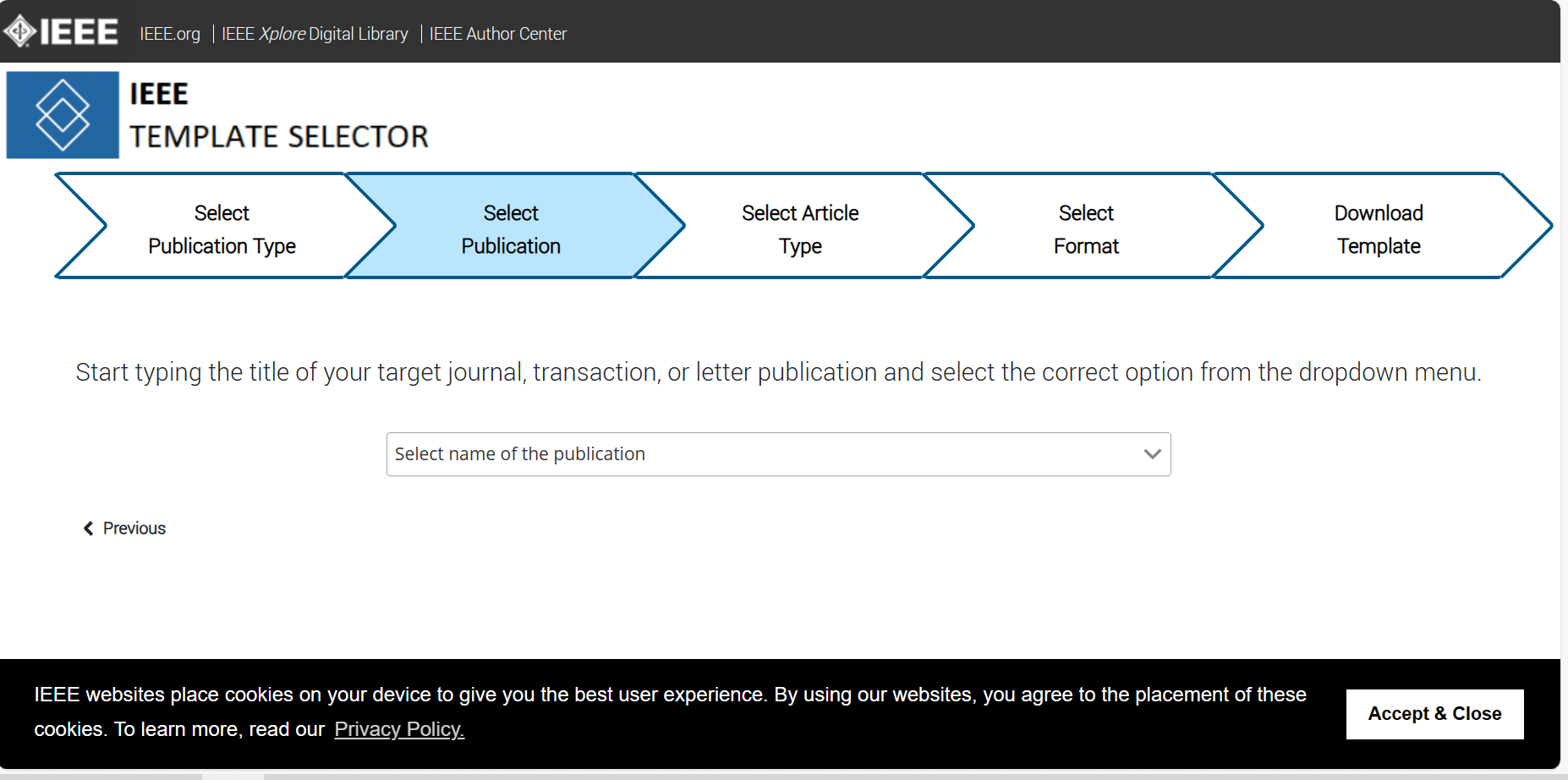Click the Previous back arrow icon

coord(88,529)
